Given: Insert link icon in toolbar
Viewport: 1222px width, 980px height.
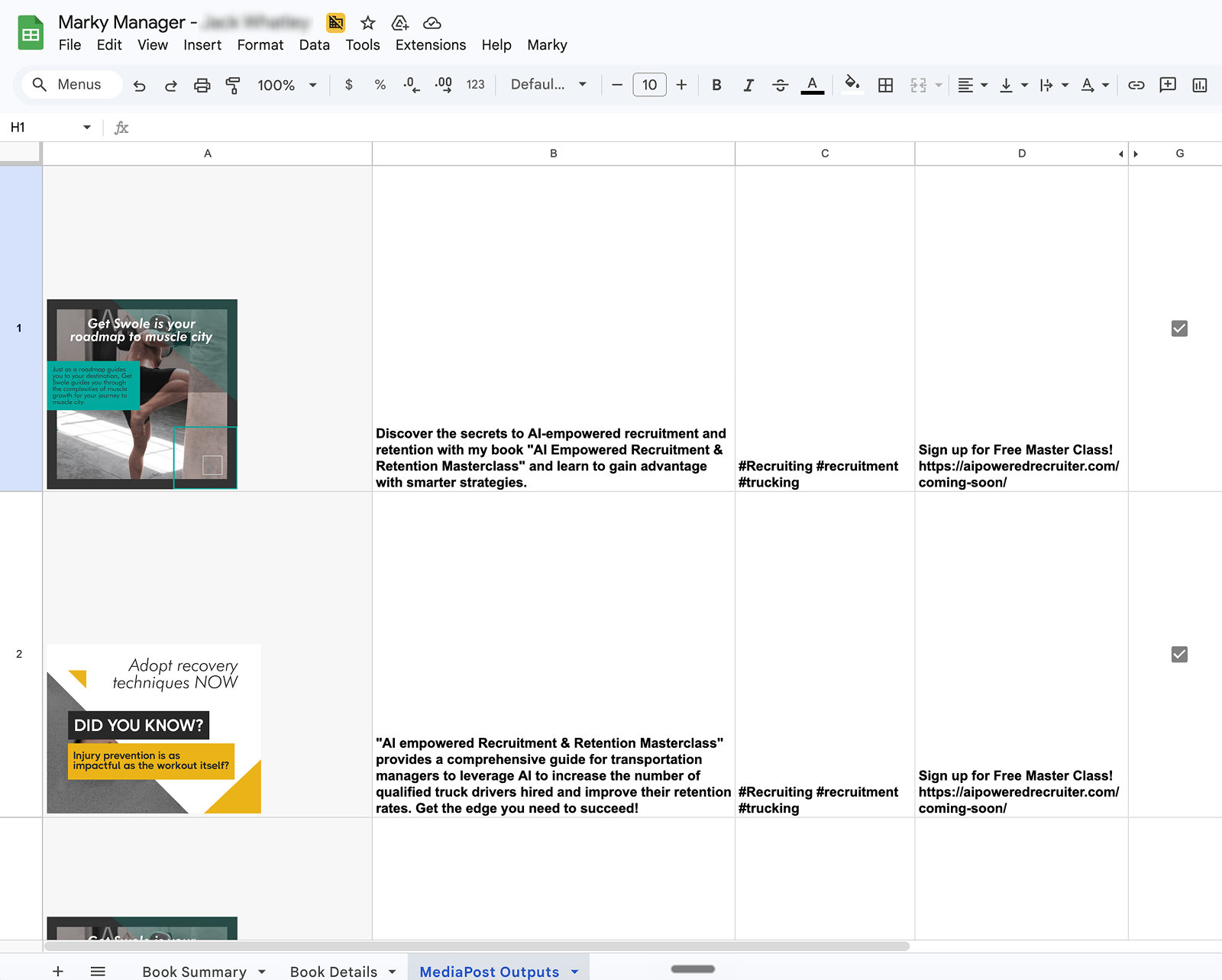Looking at the screenshot, I should click(1136, 85).
